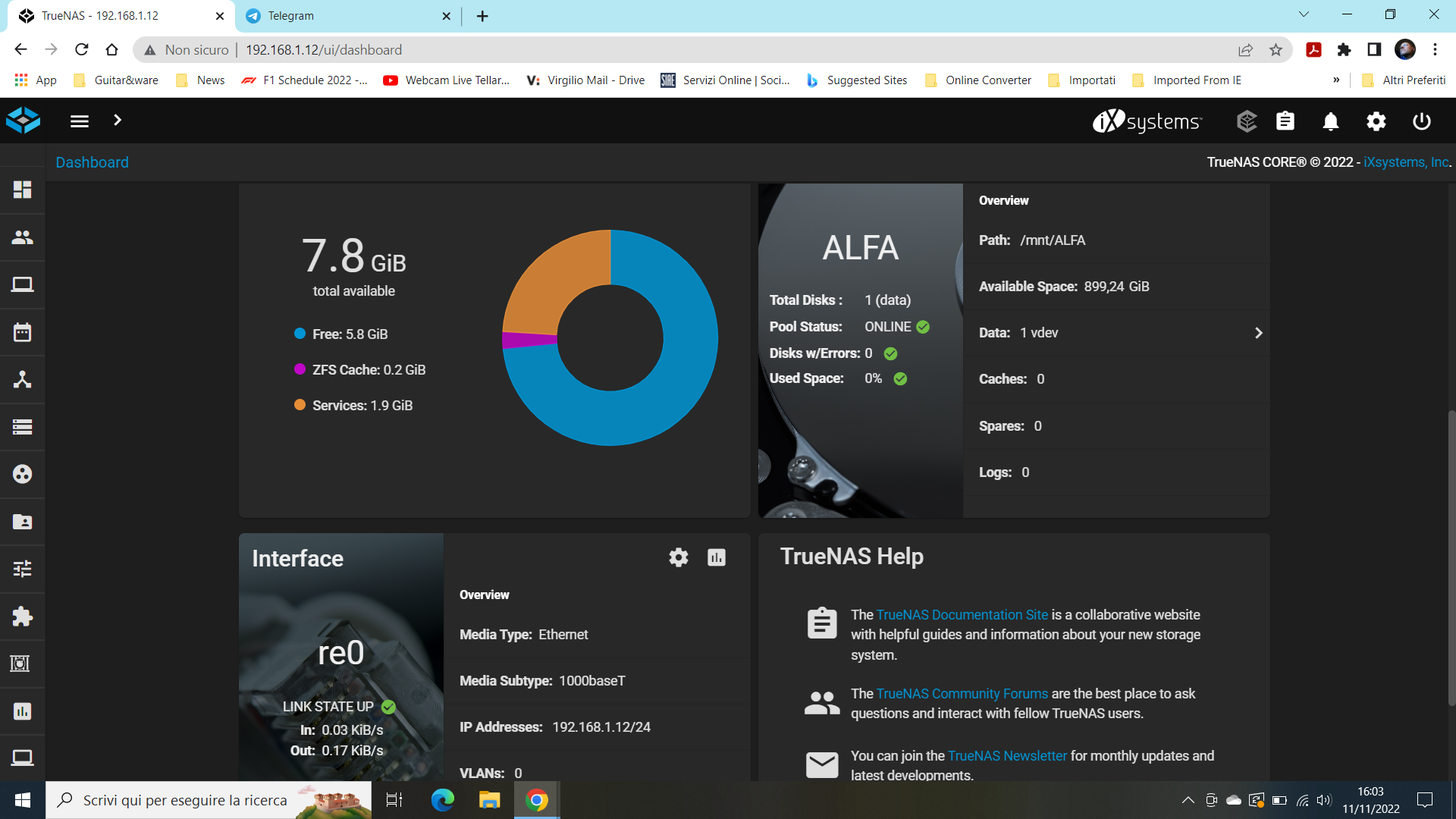Open the F1 Schedule 2022 bookmark
Image resolution: width=1456 pixels, height=819 pixels.
pos(304,80)
